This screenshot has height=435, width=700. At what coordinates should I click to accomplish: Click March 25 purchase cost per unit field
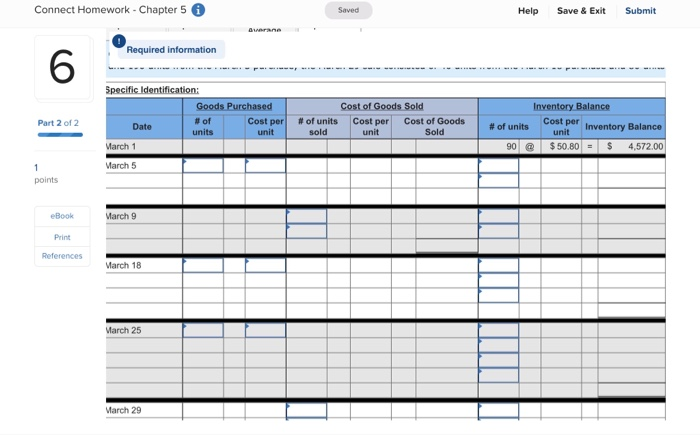265,330
